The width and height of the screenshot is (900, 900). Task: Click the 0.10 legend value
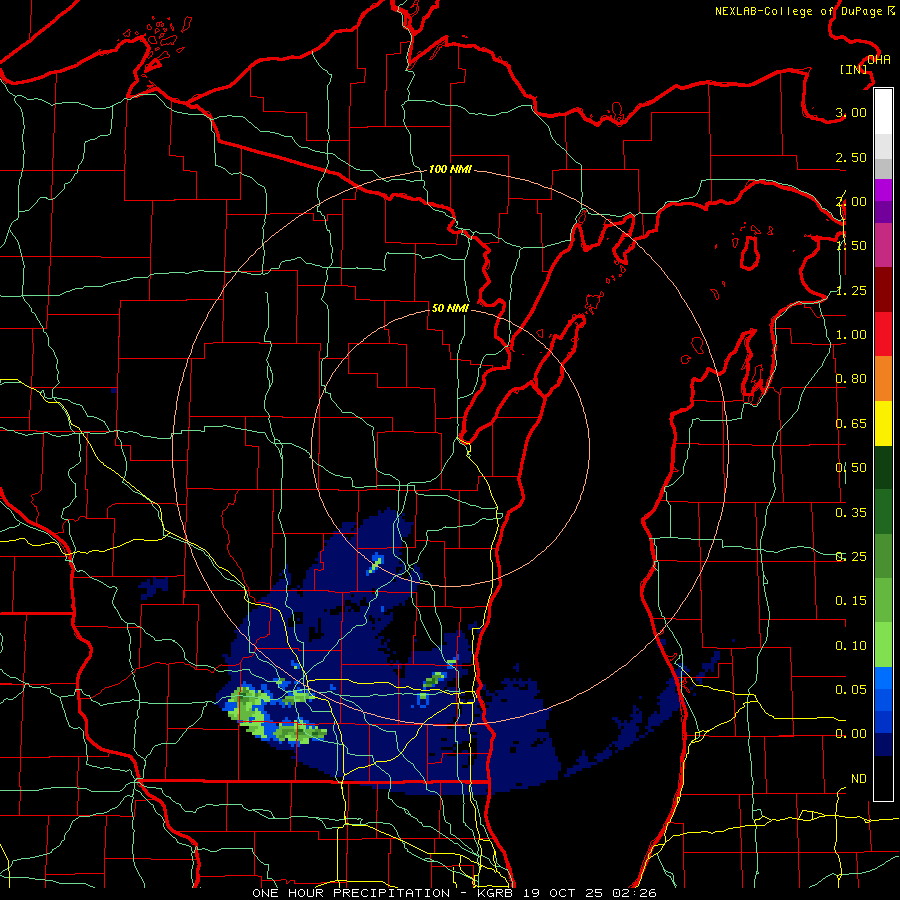pos(851,646)
